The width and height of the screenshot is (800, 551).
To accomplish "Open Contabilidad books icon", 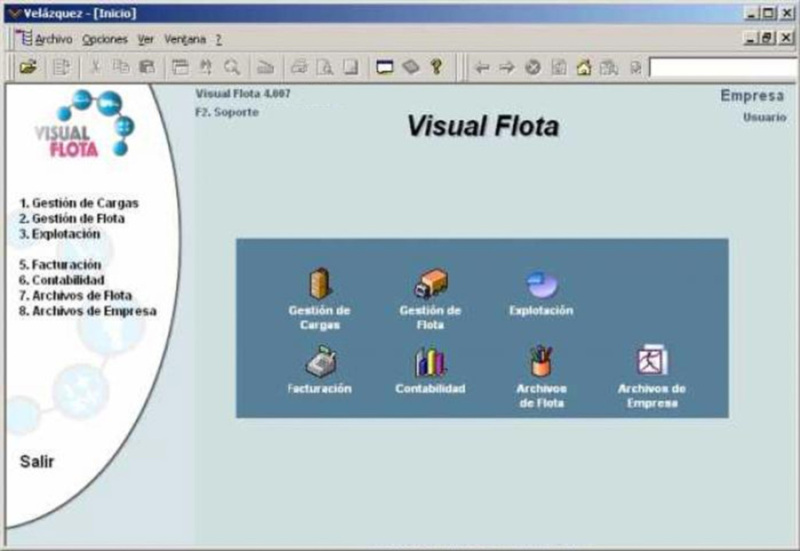I will (x=430, y=361).
